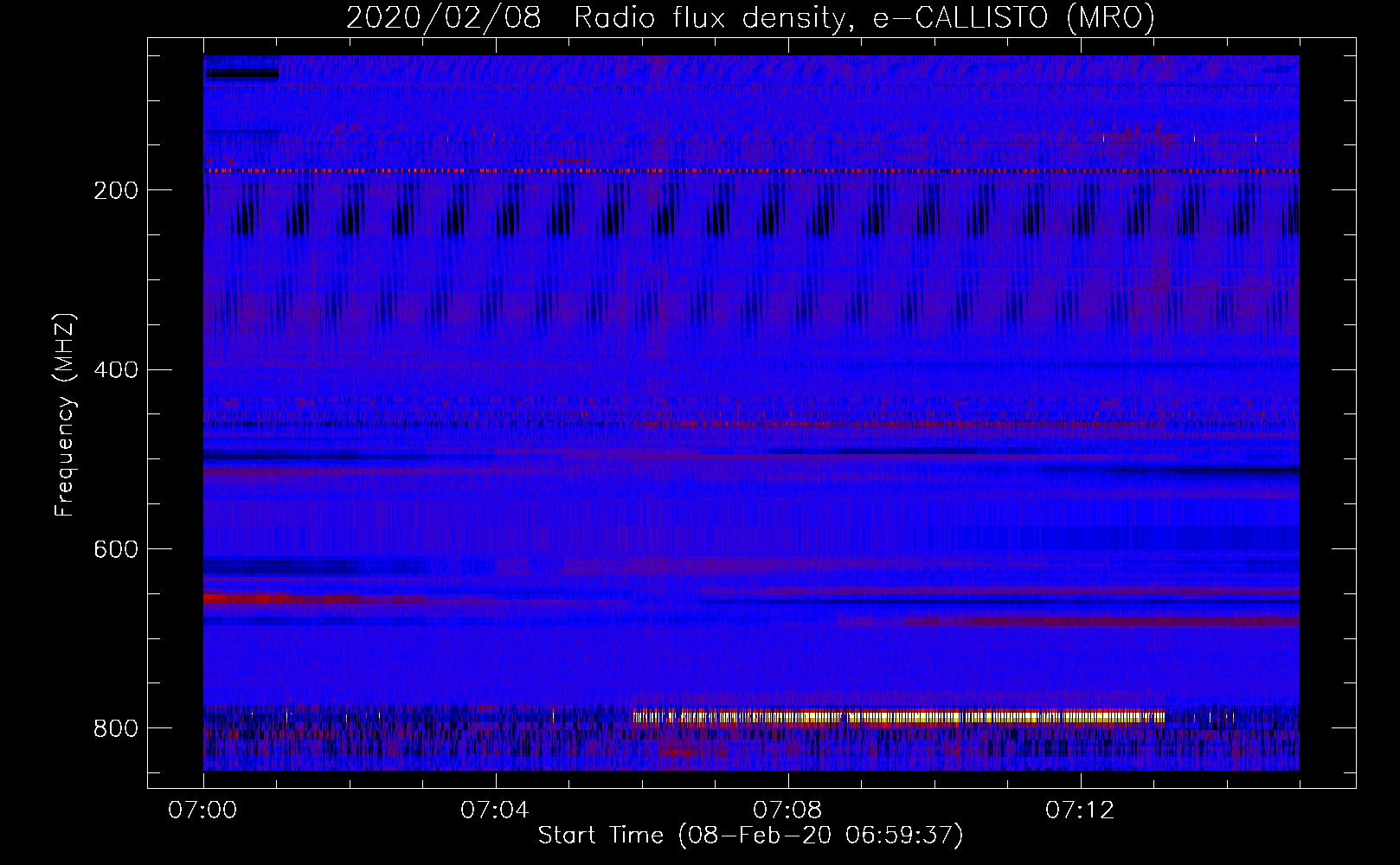1400x865 pixels.
Task: Click the red emission streak near 650 MHz
Action: point(281,599)
